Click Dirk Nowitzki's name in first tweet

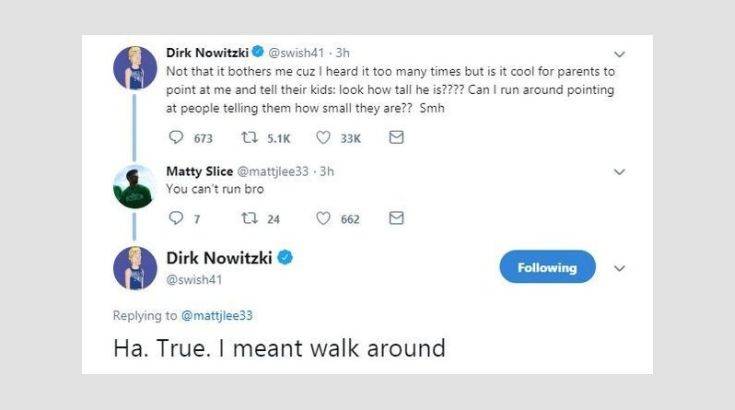tap(205, 52)
